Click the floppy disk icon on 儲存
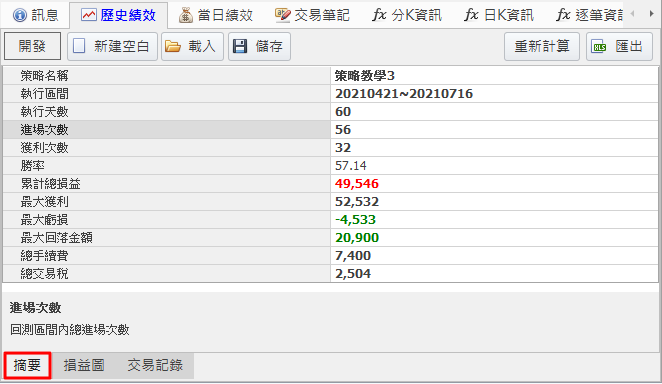The height and width of the screenshot is (384, 662). [240, 46]
